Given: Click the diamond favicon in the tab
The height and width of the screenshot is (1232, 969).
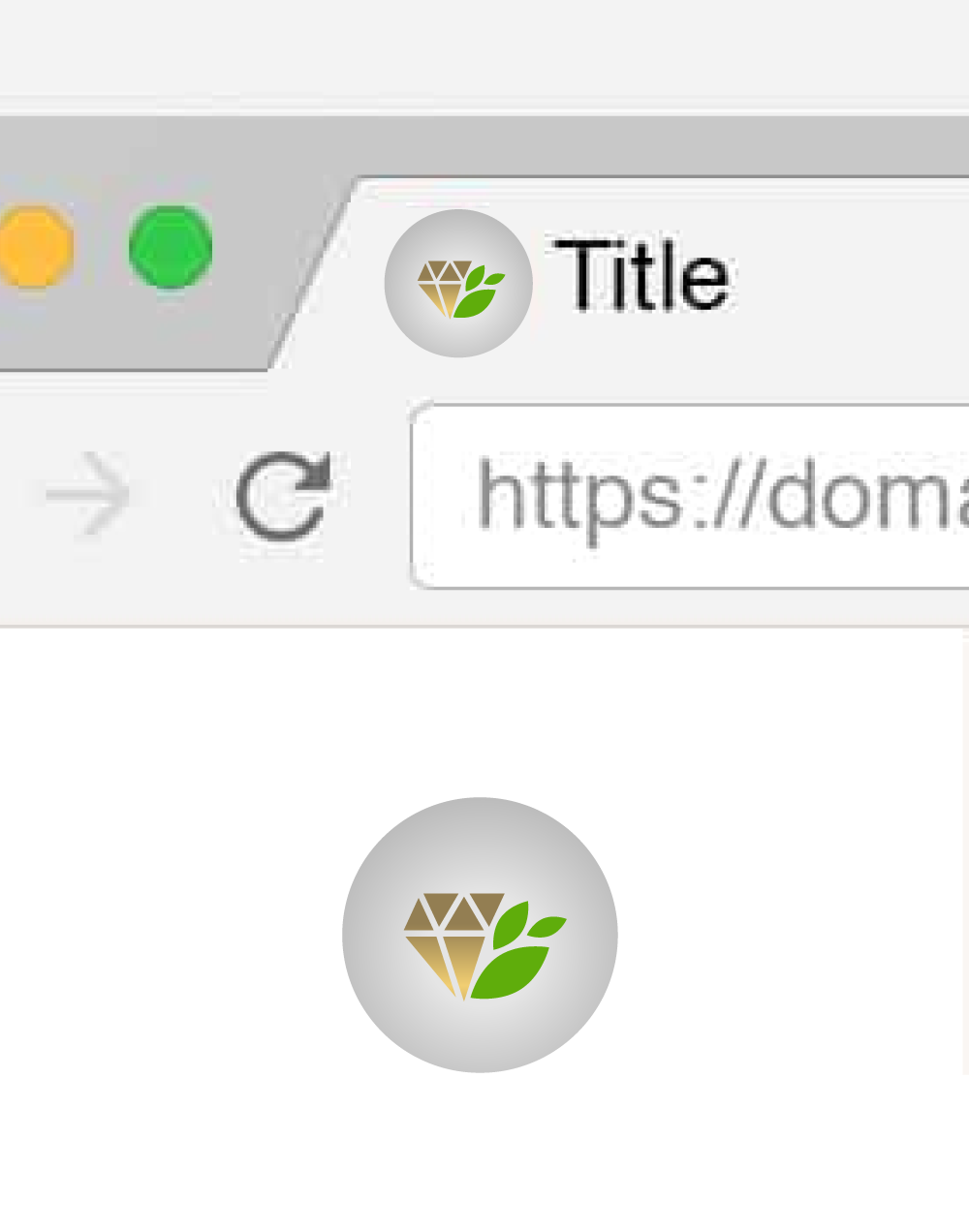Looking at the screenshot, I should pyautogui.click(x=460, y=288).
